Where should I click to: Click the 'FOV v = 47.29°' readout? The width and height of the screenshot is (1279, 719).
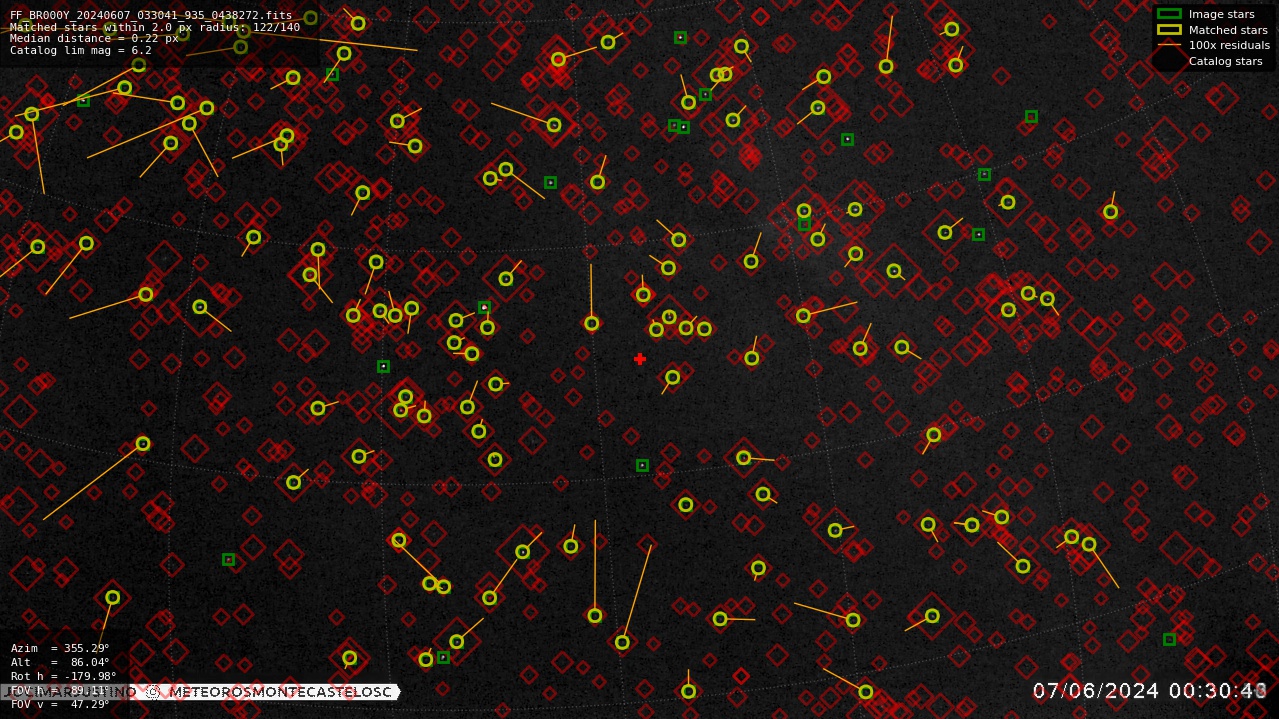[x=60, y=704]
